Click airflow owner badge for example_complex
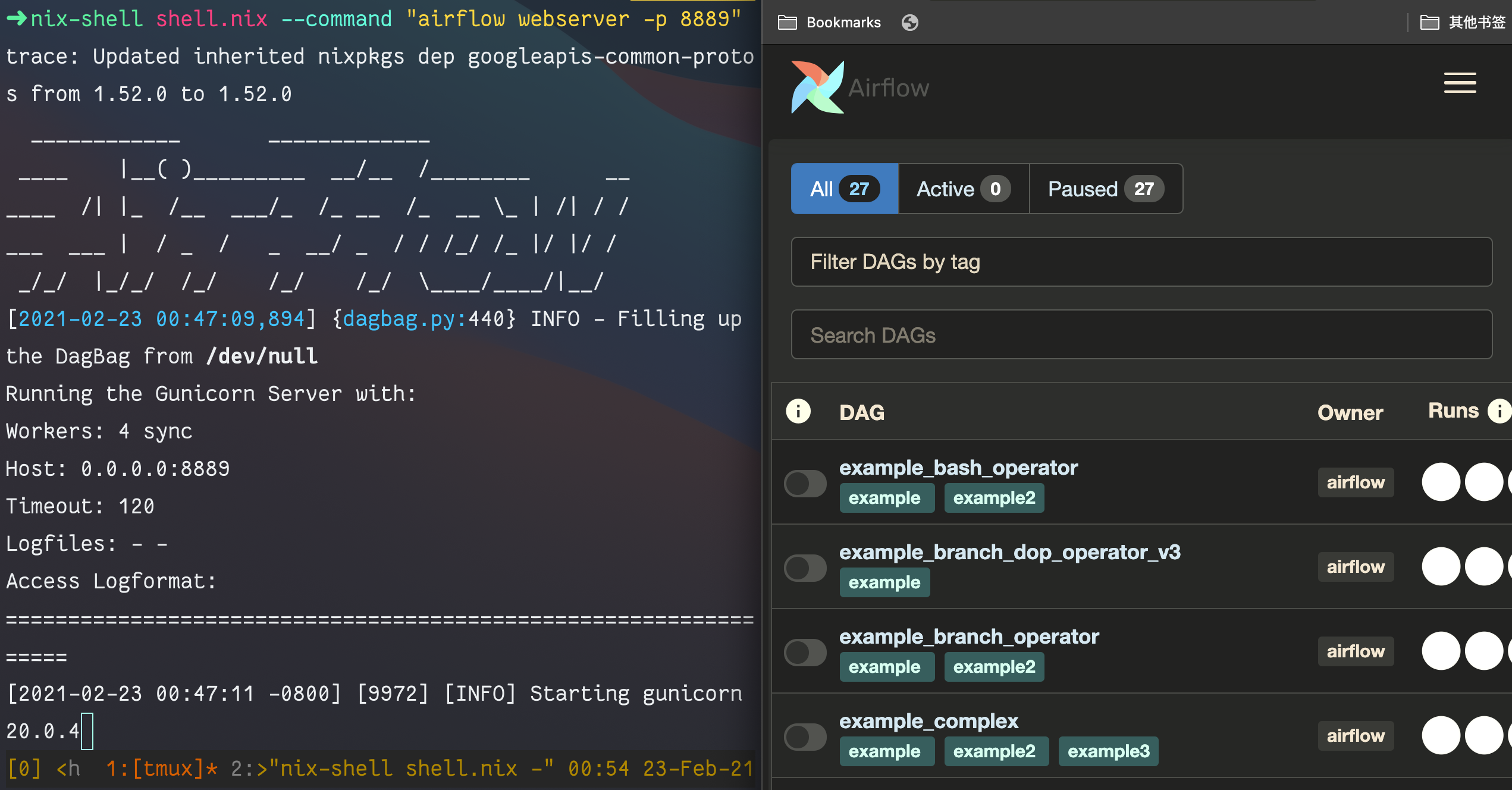This screenshot has width=1512, height=790. pos(1356,736)
